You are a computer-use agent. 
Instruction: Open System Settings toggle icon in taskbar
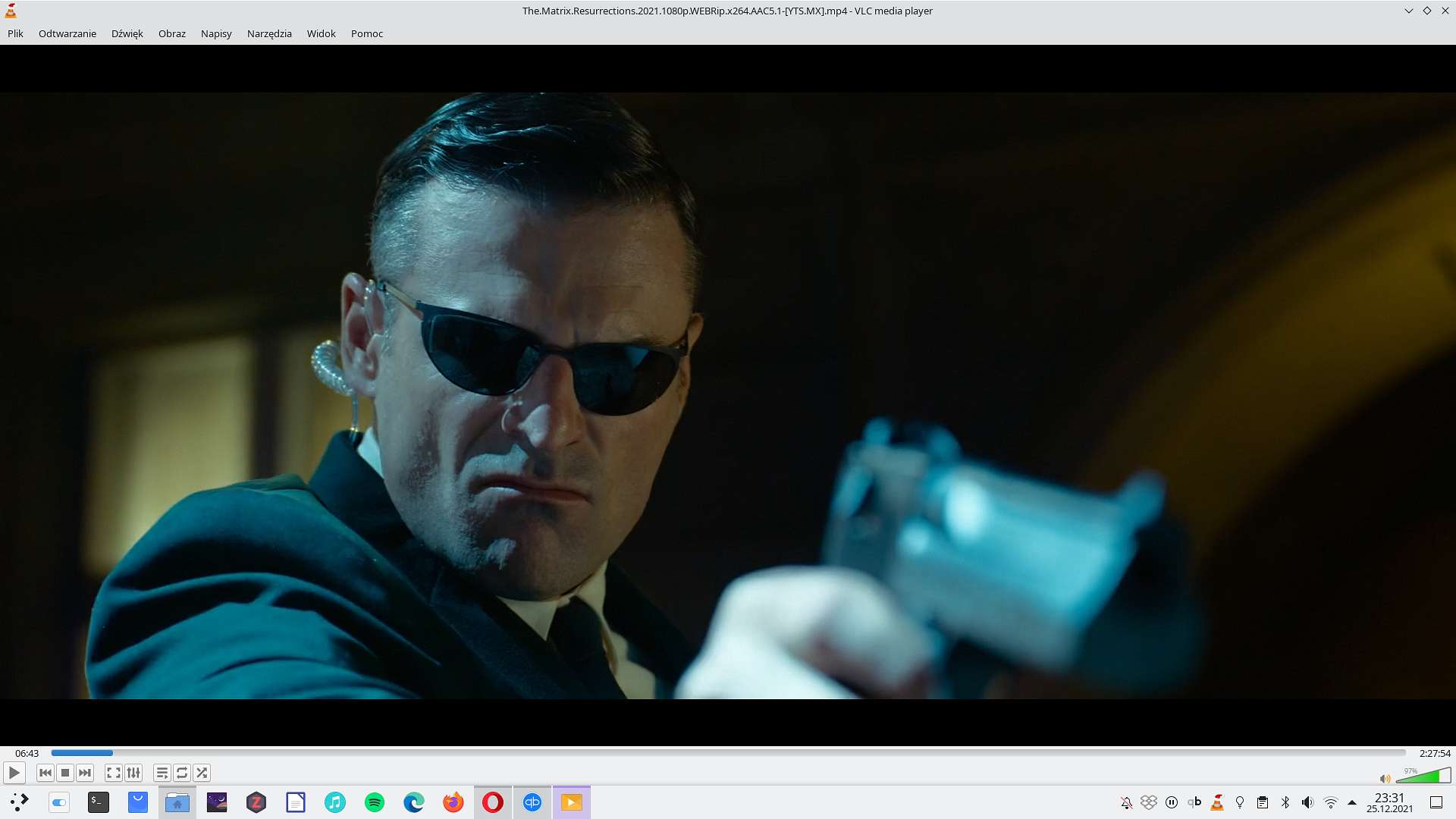coord(59,802)
